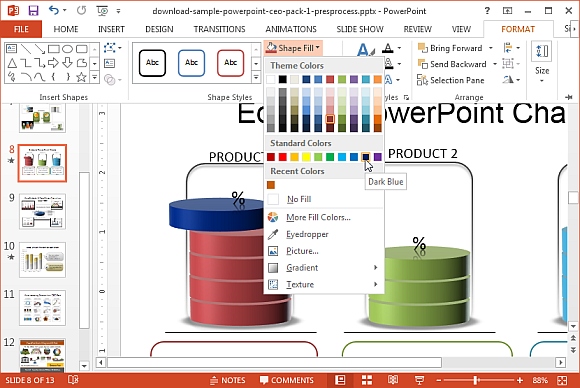
Task: Apply the blue outline Abc shape style
Action: [x=191, y=63]
